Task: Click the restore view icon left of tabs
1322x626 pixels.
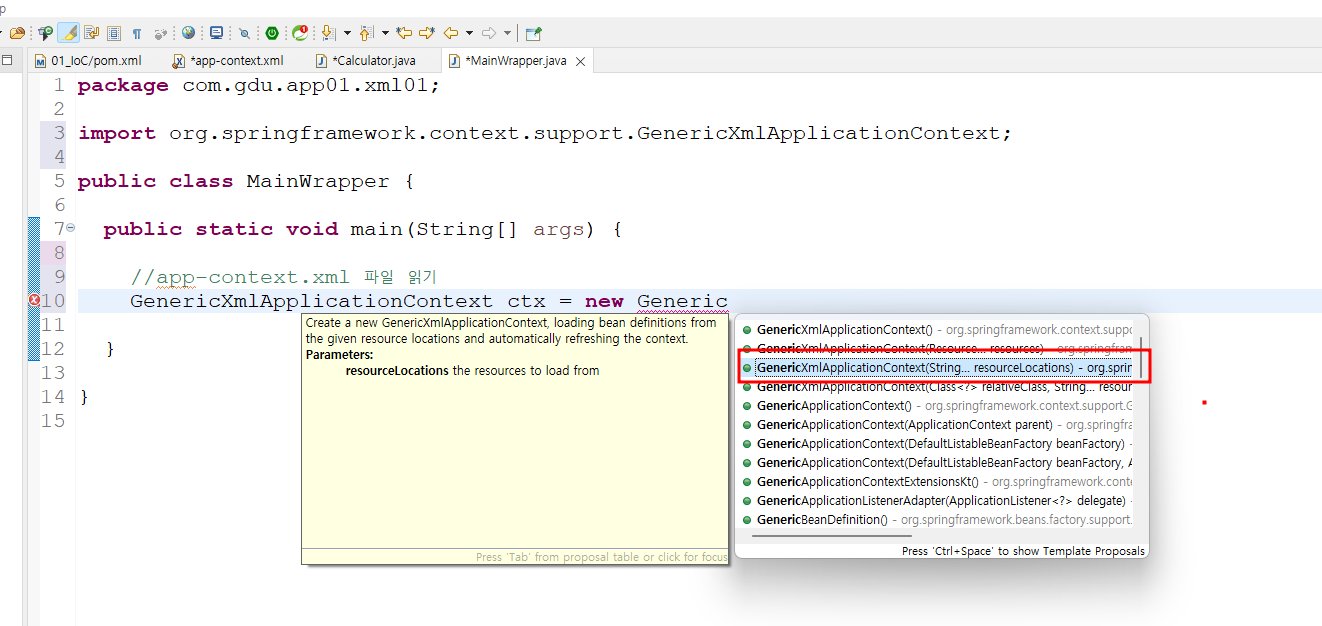Action: 7,60
